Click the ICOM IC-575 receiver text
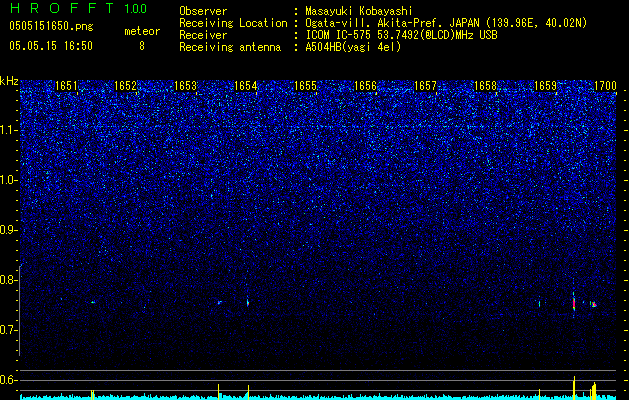This screenshot has height=400, width=629. pos(401,35)
